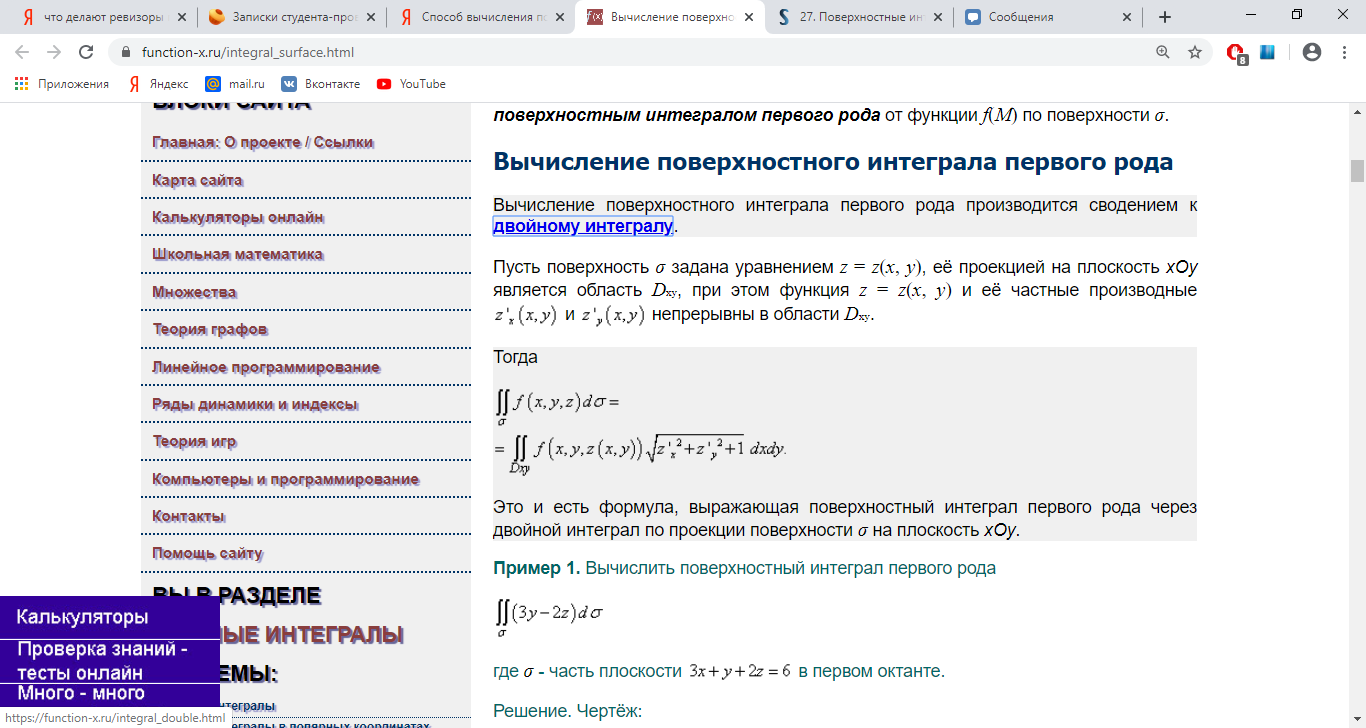Go forward in browser history
This screenshot has width=1366, height=728.
coord(54,52)
